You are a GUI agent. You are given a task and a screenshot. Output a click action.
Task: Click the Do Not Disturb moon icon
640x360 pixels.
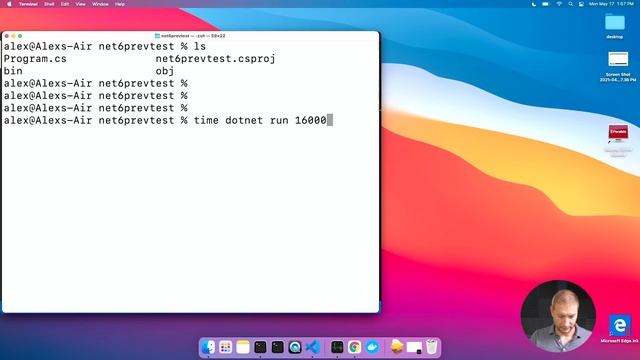(533, 4)
